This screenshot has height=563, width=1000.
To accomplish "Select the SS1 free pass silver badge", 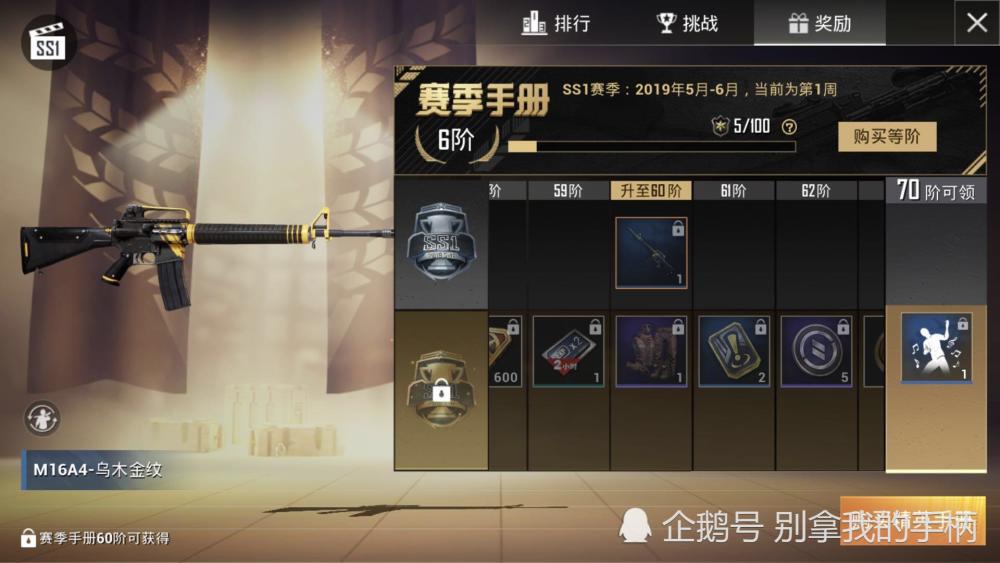I will point(441,243).
